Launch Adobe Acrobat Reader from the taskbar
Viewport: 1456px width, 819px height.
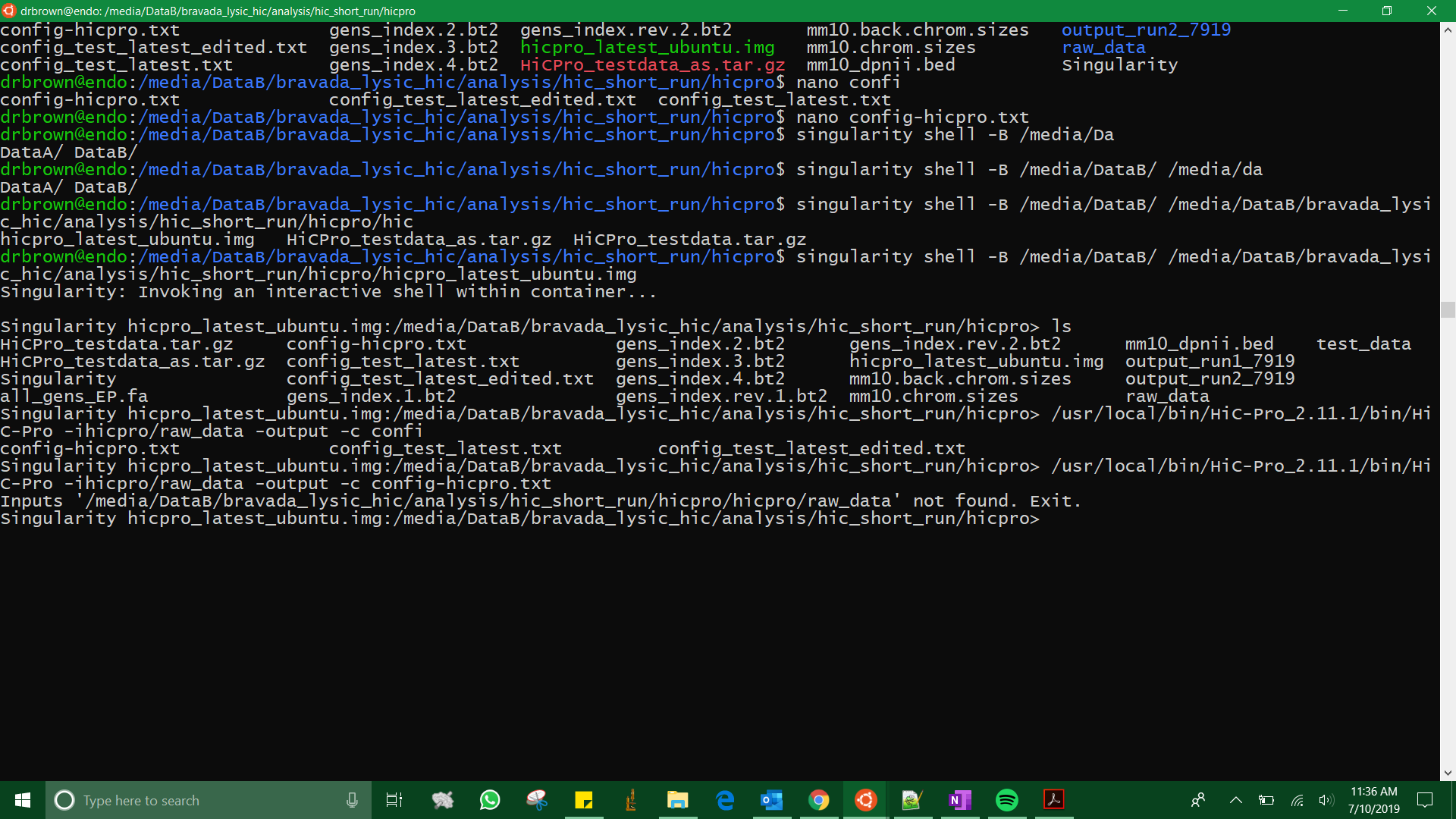point(1053,800)
